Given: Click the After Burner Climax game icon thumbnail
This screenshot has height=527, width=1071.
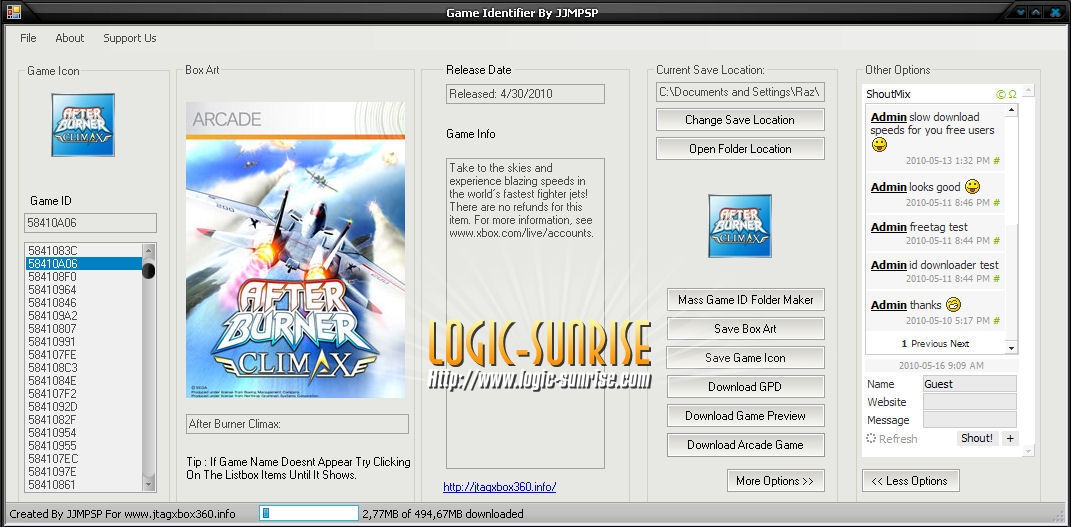Looking at the screenshot, I should (x=83, y=125).
